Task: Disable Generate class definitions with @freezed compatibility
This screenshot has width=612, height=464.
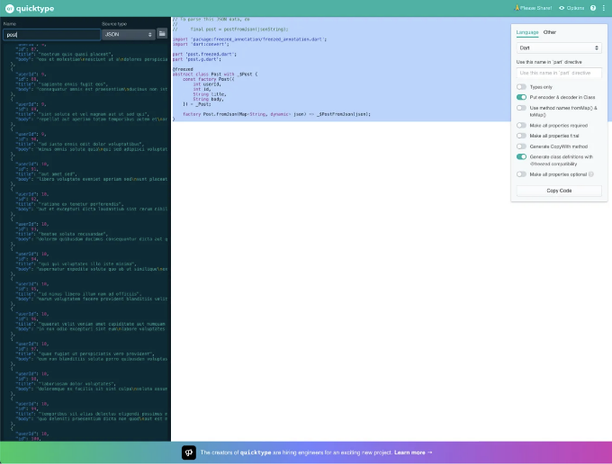Action: pos(521,157)
